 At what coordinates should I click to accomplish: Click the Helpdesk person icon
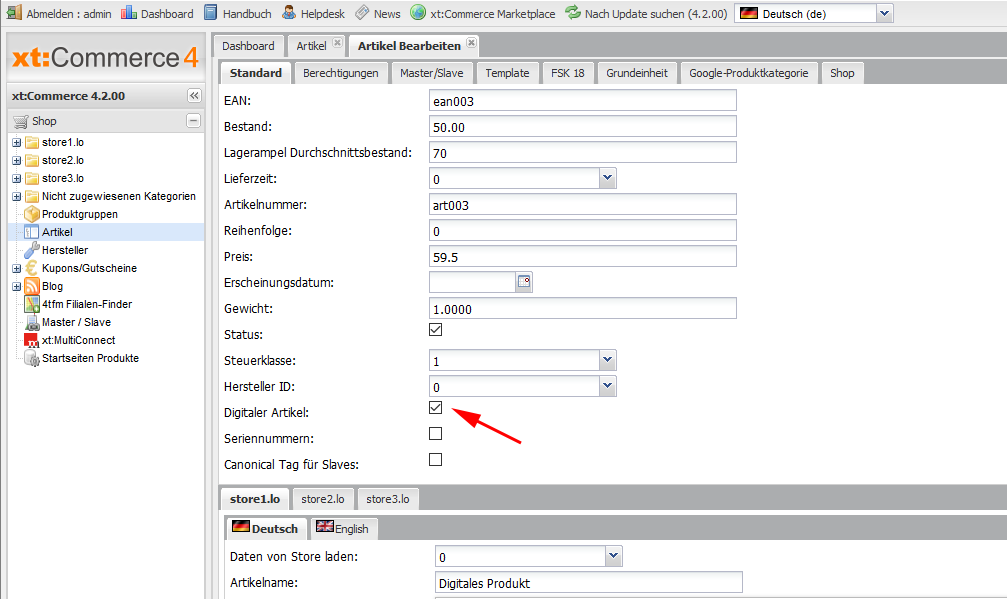coord(289,13)
